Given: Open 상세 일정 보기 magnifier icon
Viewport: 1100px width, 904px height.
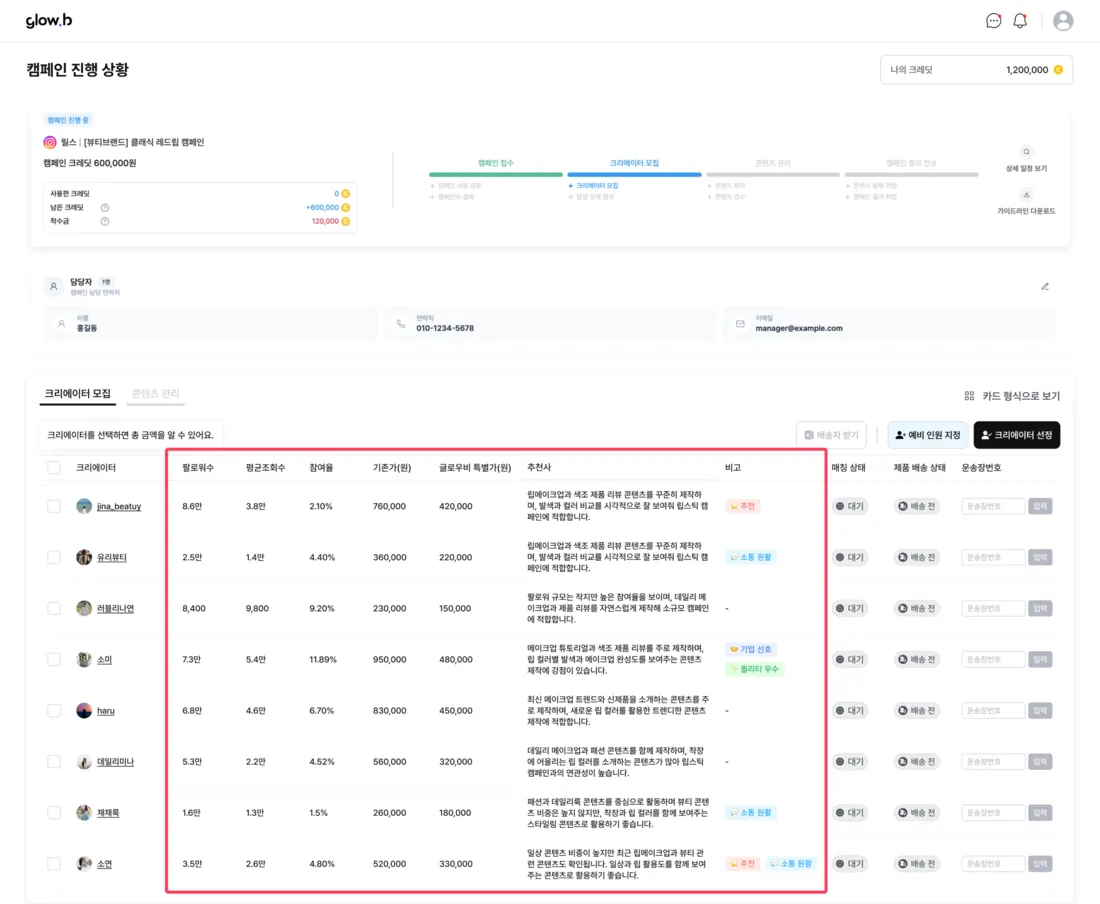Looking at the screenshot, I should [x=1026, y=151].
